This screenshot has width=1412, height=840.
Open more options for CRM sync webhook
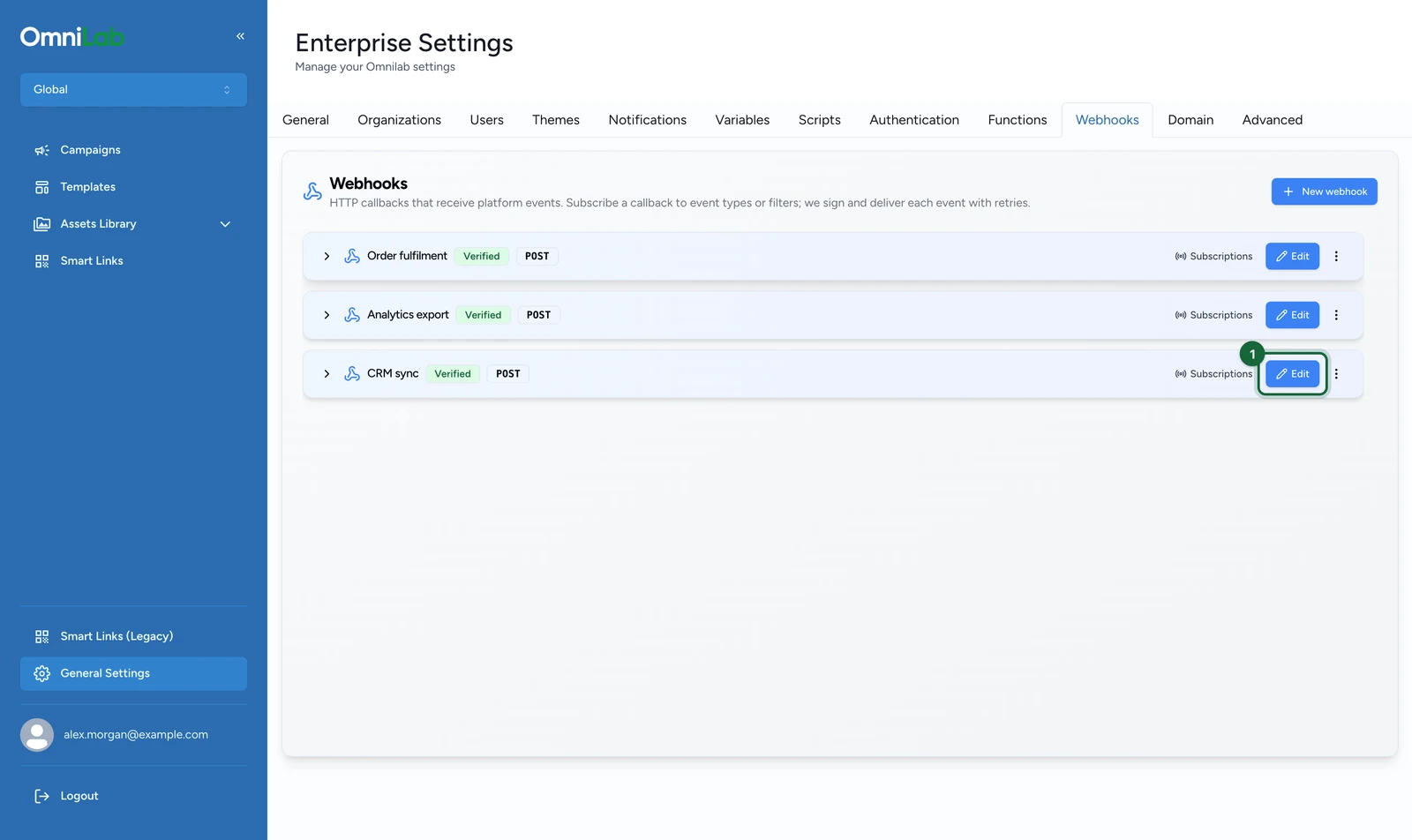(x=1336, y=374)
